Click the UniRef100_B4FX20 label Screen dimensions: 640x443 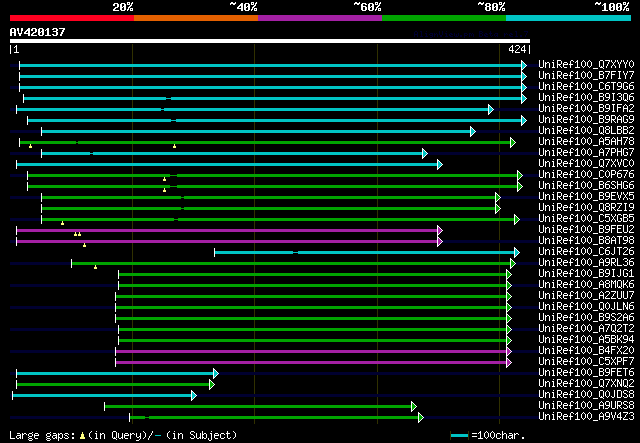(x=586, y=351)
